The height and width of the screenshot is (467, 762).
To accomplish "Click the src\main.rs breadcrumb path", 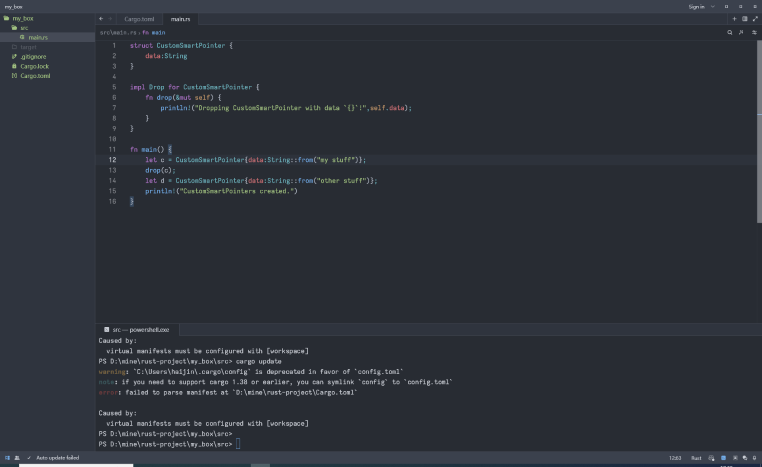I will click(118, 33).
